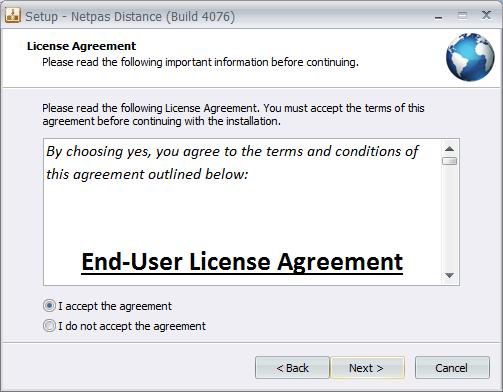Click the bold License Agreement header
Viewport: 503px width, 392px height.
[81, 46]
